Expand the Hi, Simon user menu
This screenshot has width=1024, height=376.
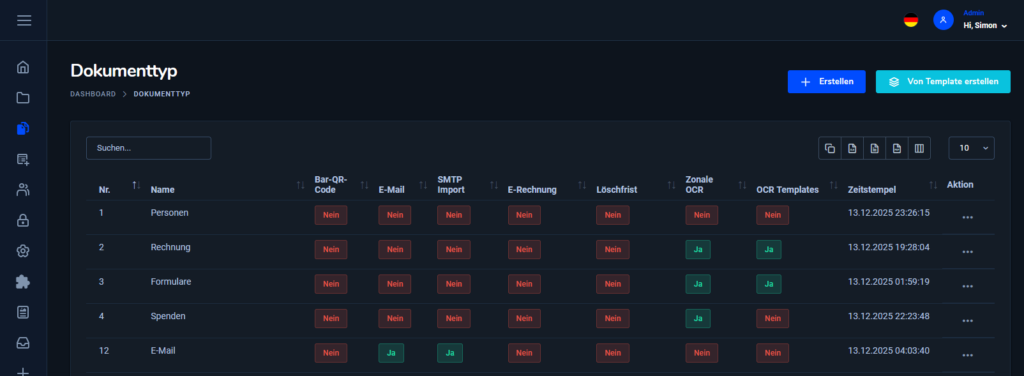(x=985, y=25)
